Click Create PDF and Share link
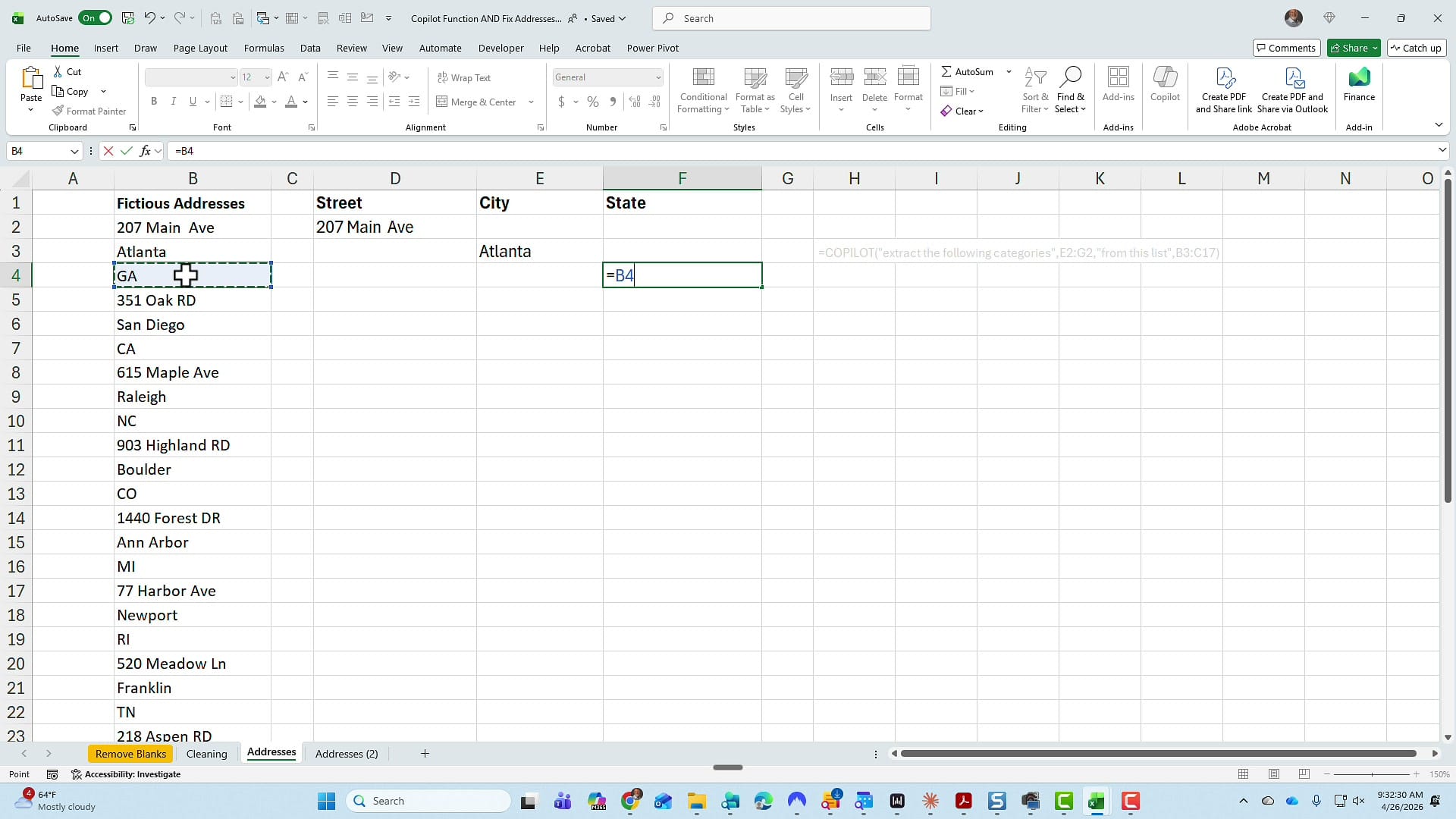Image resolution: width=1456 pixels, height=819 pixels. (1223, 89)
